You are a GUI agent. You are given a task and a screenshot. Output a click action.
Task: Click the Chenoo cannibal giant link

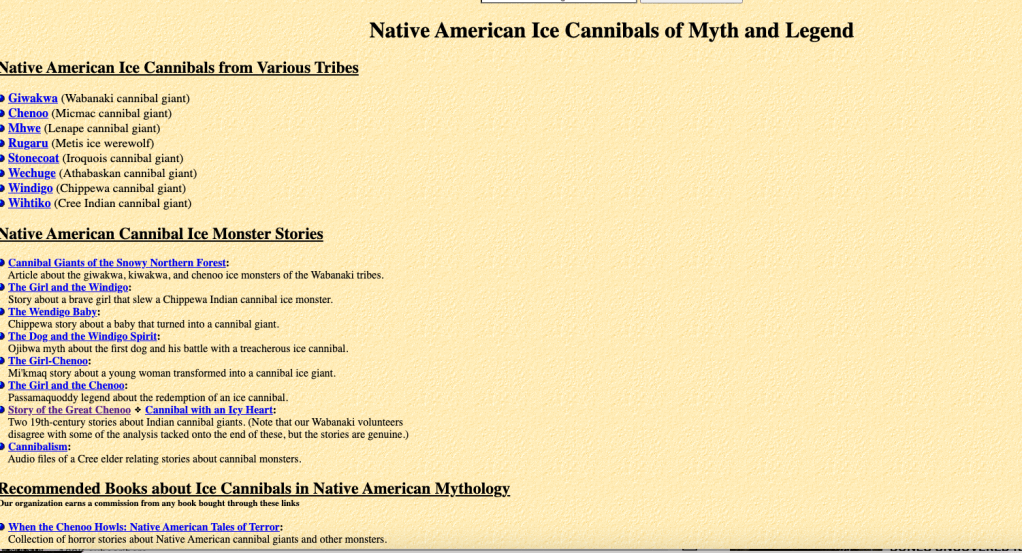click(x=28, y=113)
